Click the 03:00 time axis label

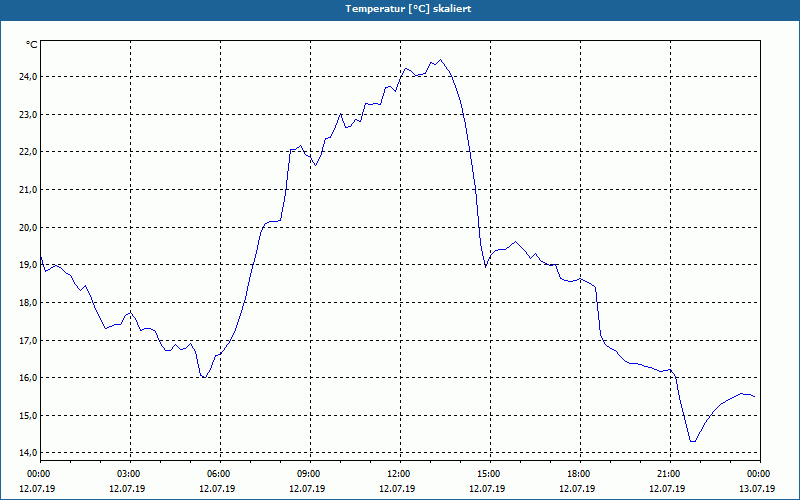(130, 474)
